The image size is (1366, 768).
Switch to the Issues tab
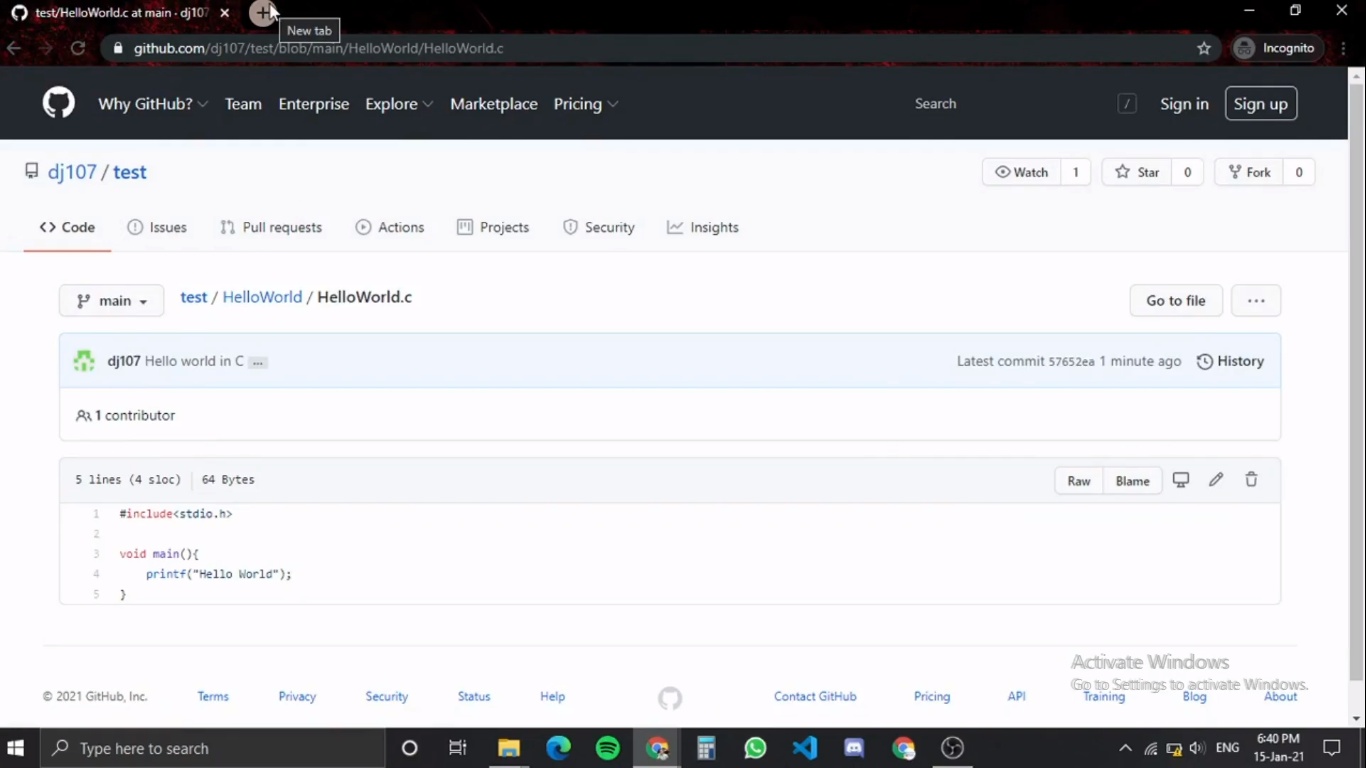pyautogui.click(x=157, y=227)
